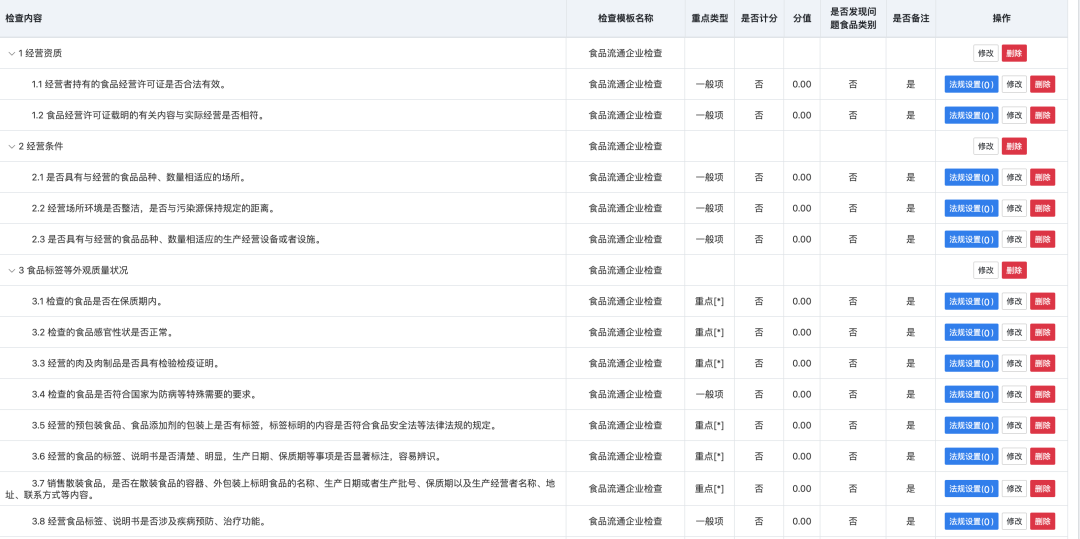The image size is (1080, 539).
Task: Open 法规设置 for row 3.2
Action: pos(971,332)
